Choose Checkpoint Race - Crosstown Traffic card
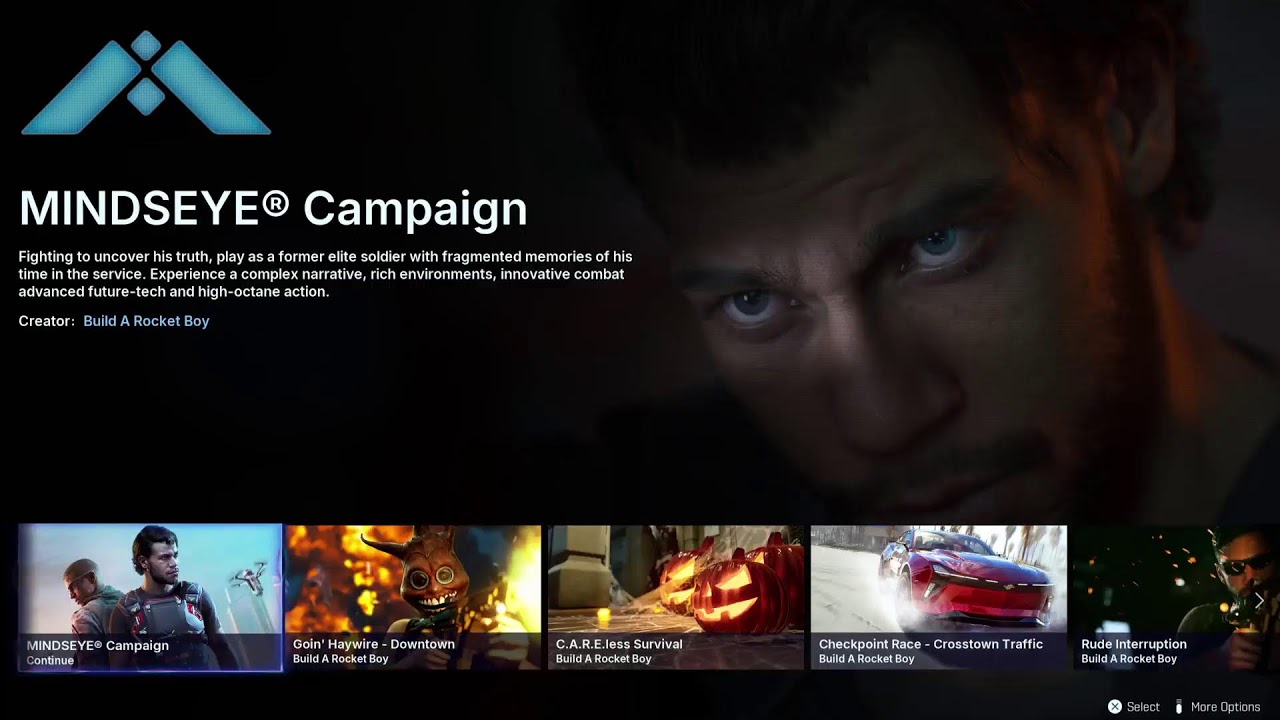The width and height of the screenshot is (1280, 720). click(x=939, y=597)
